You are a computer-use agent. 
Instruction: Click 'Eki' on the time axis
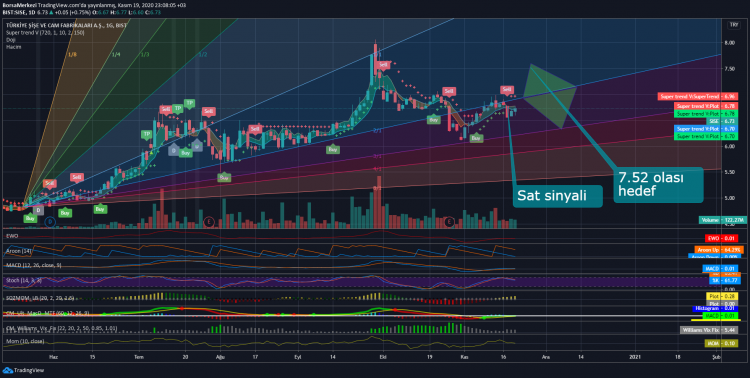point(382,356)
